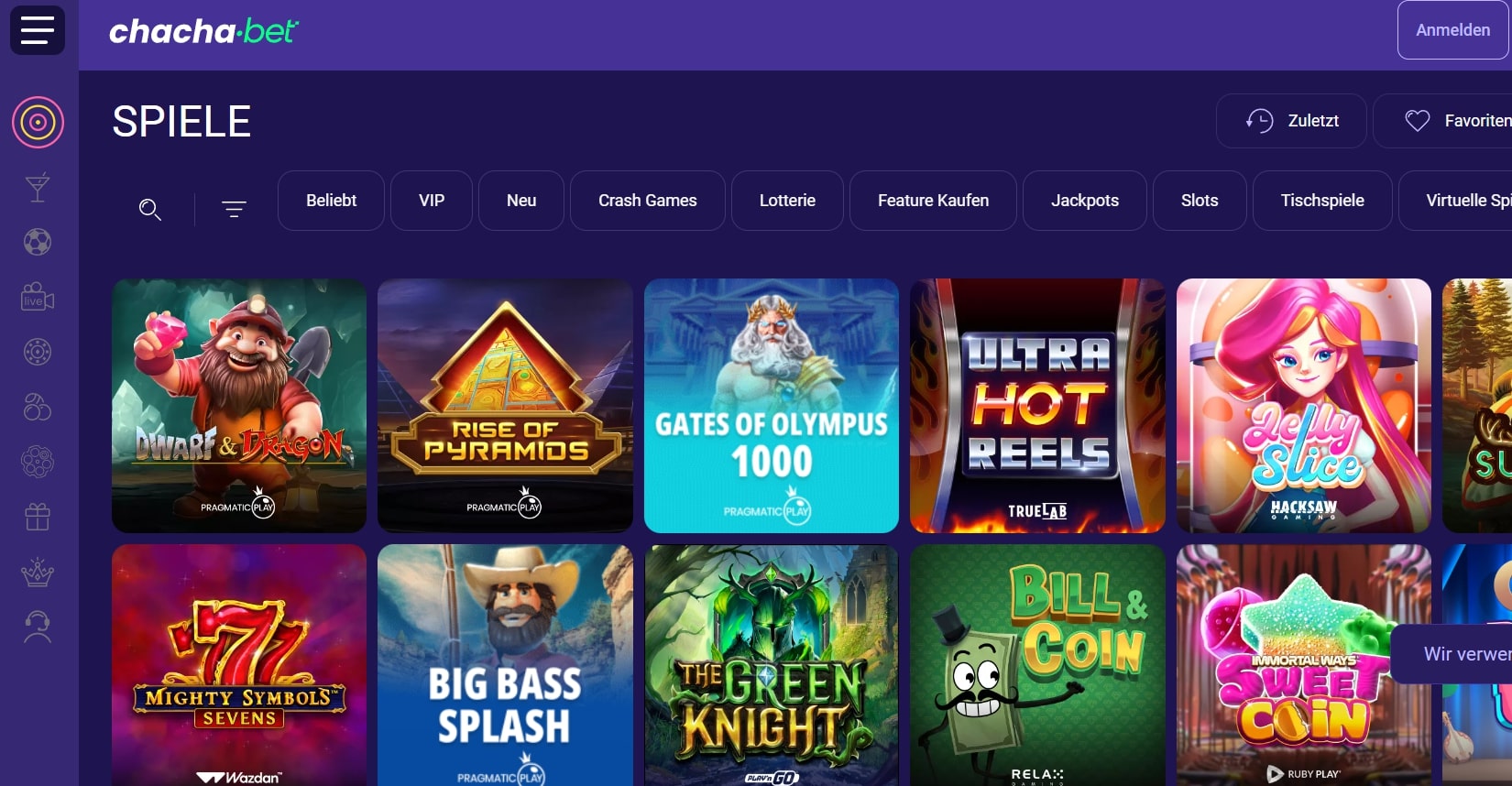The height and width of the screenshot is (786, 1512).
Task: Open the soccer ball sports icon
Action: pos(38,242)
